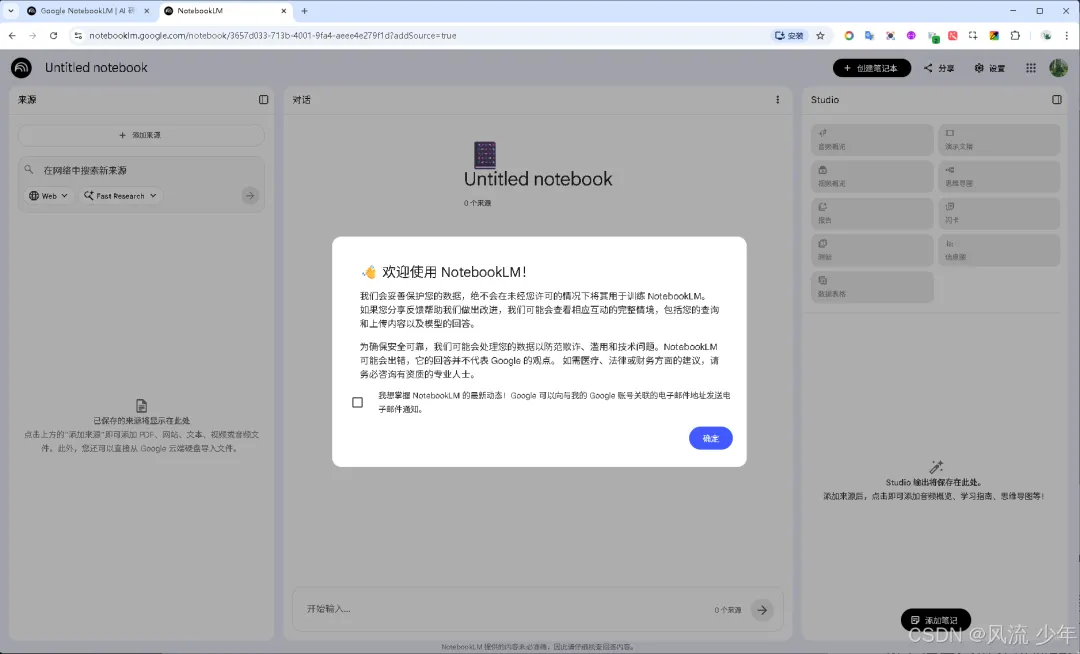1080x654 pixels.
Task: Click the 报告 report tile
Action: click(872, 213)
